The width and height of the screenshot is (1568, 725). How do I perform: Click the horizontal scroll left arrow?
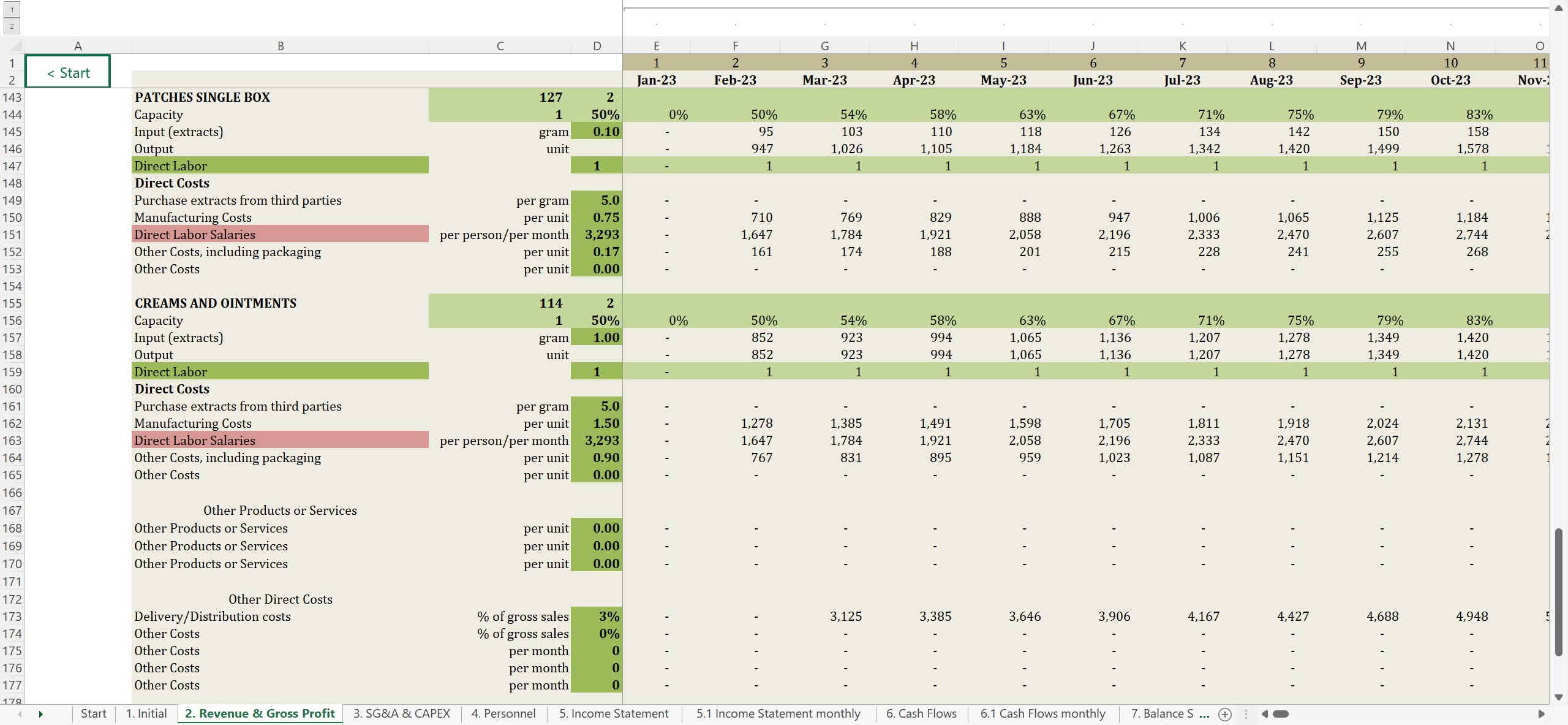coord(1264,714)
